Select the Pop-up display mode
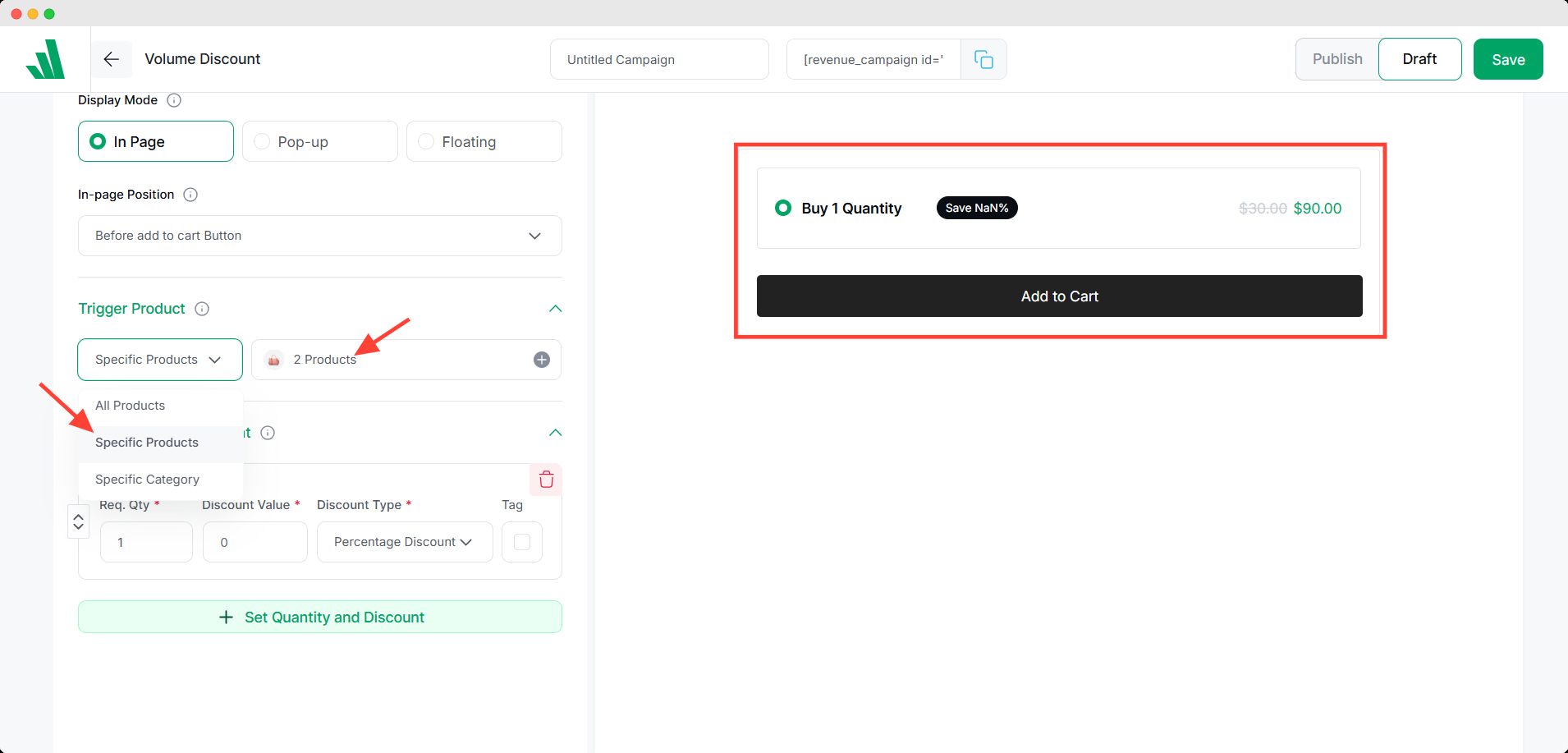The height and width of the screenshot is (753, 1568). pyautogui.click(x=320, y=141)
